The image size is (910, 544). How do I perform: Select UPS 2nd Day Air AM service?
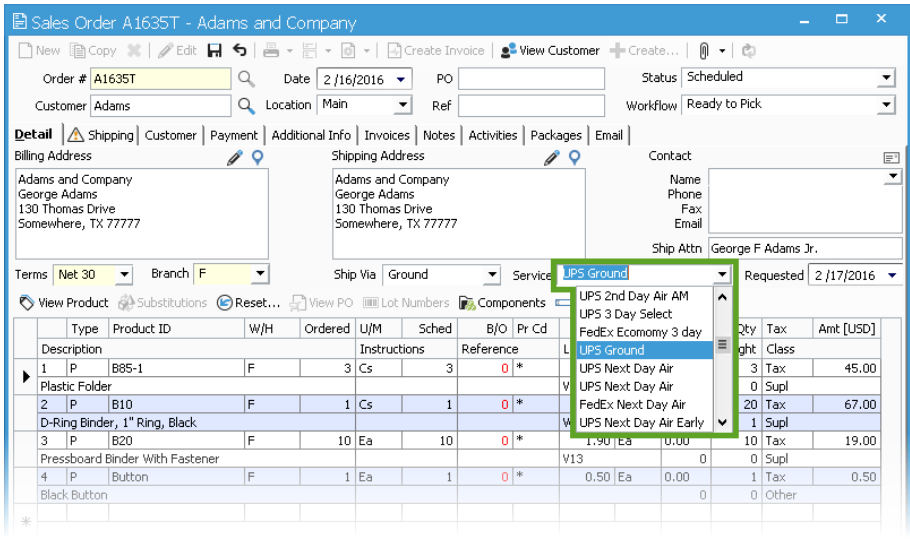click(x=645, y=296)
